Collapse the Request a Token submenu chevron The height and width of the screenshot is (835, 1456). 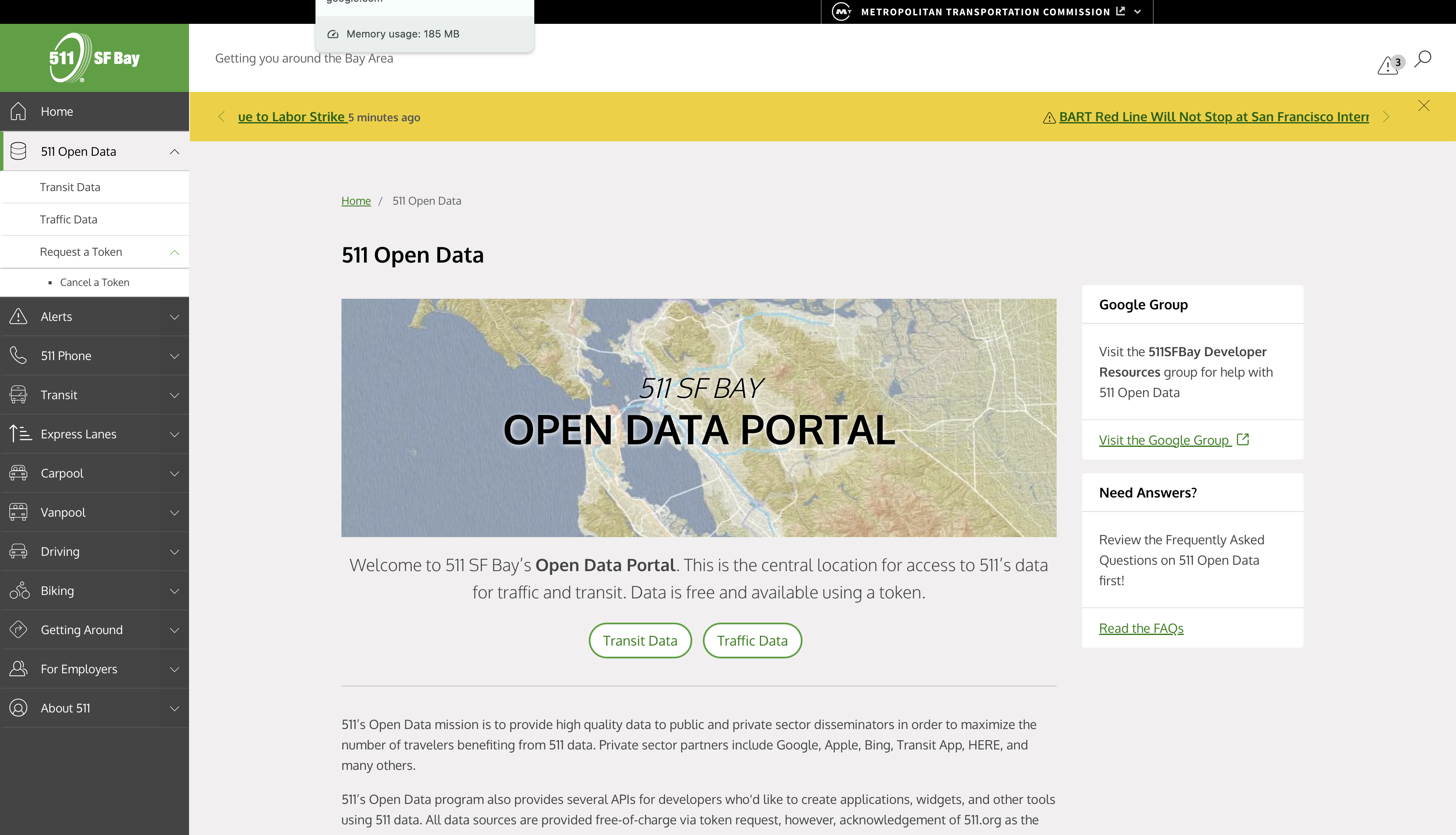175,252
